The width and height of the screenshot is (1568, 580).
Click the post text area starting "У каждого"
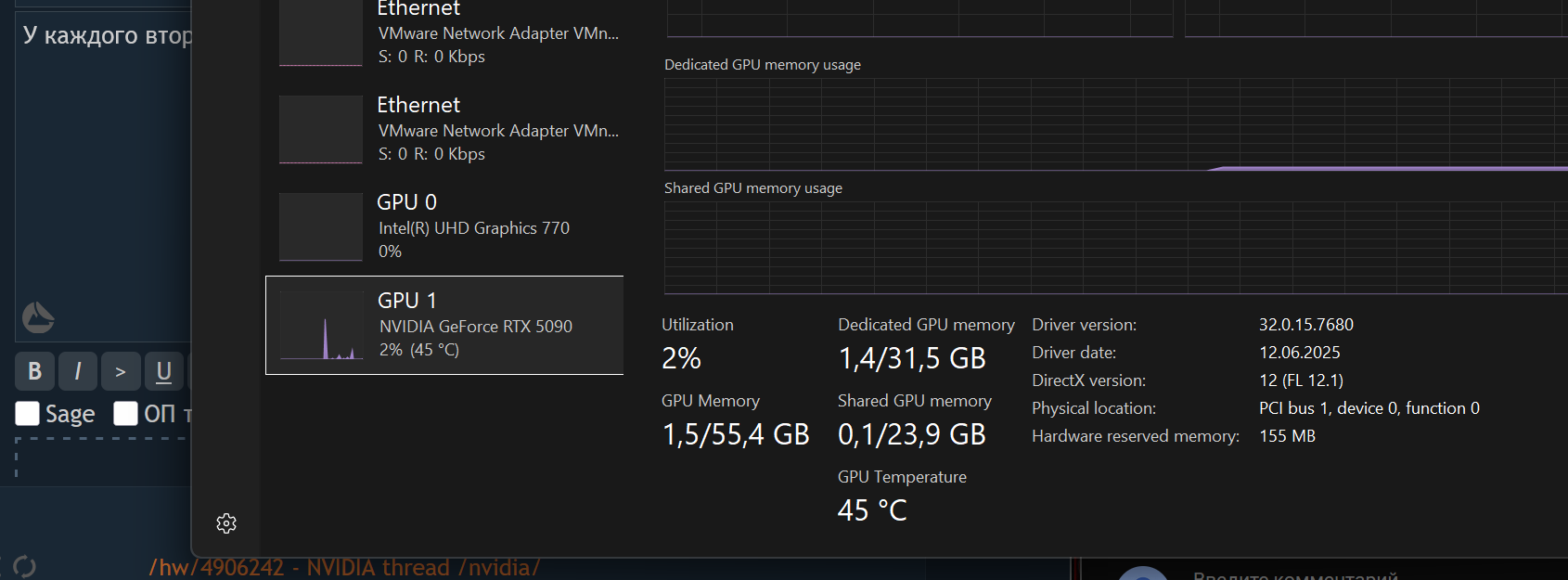pyautogui.click(x=102, y=167)
